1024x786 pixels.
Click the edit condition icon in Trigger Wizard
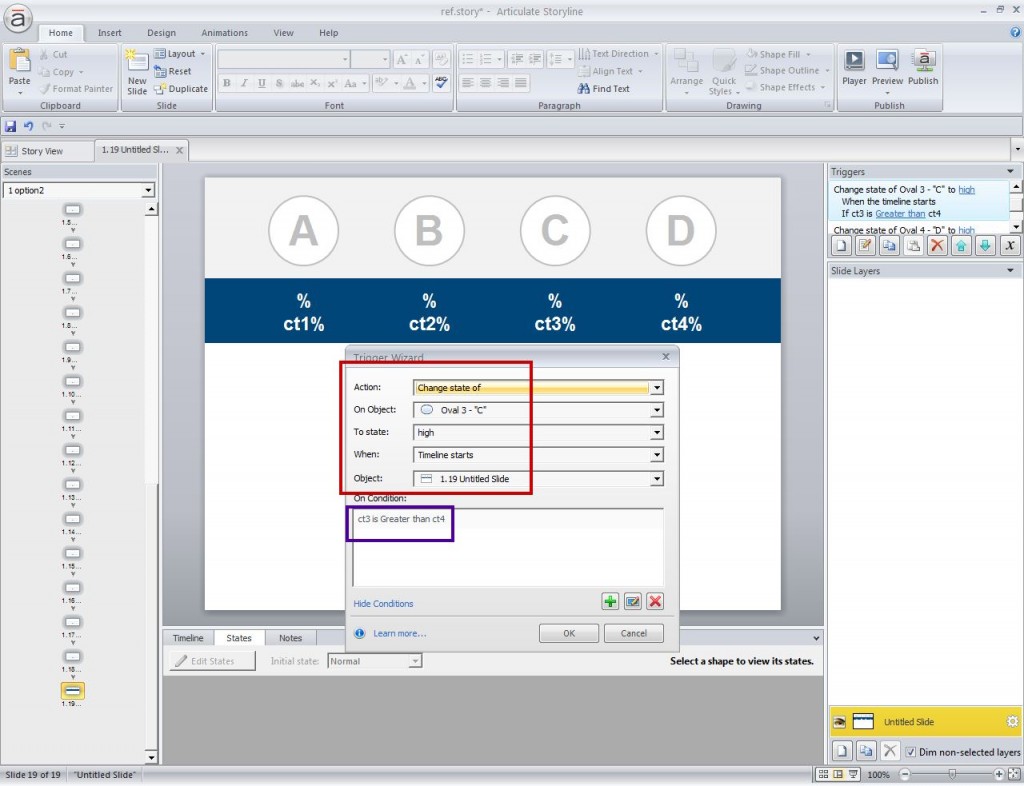pos(632,601)
